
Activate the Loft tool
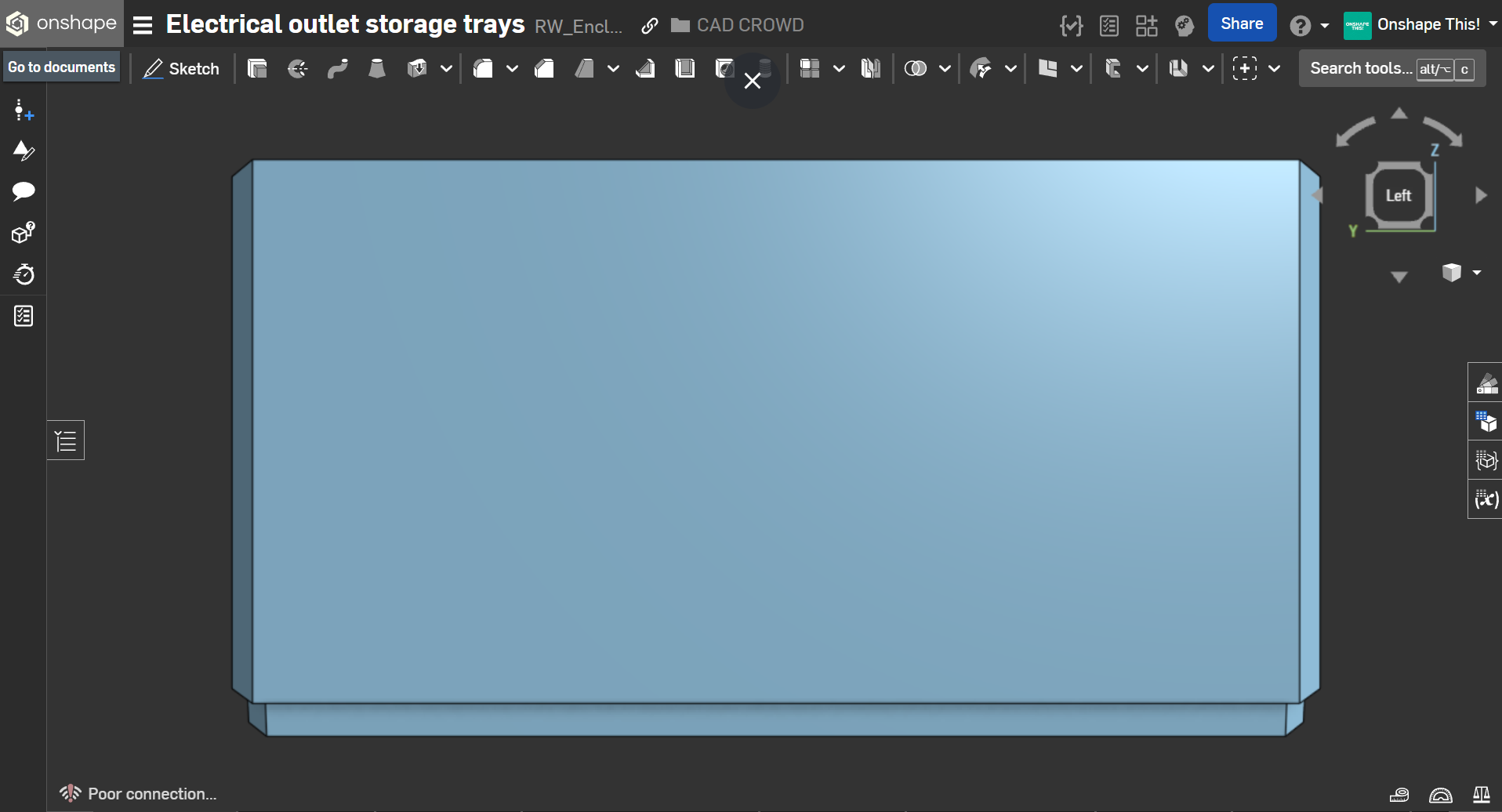point(377,69)
